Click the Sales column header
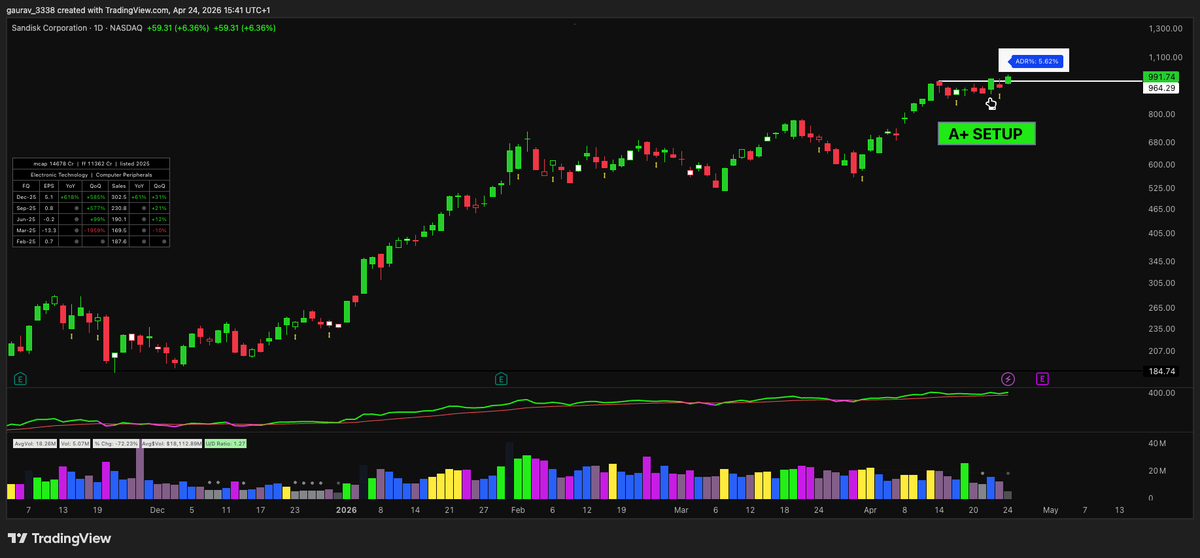 pos(119,186)
